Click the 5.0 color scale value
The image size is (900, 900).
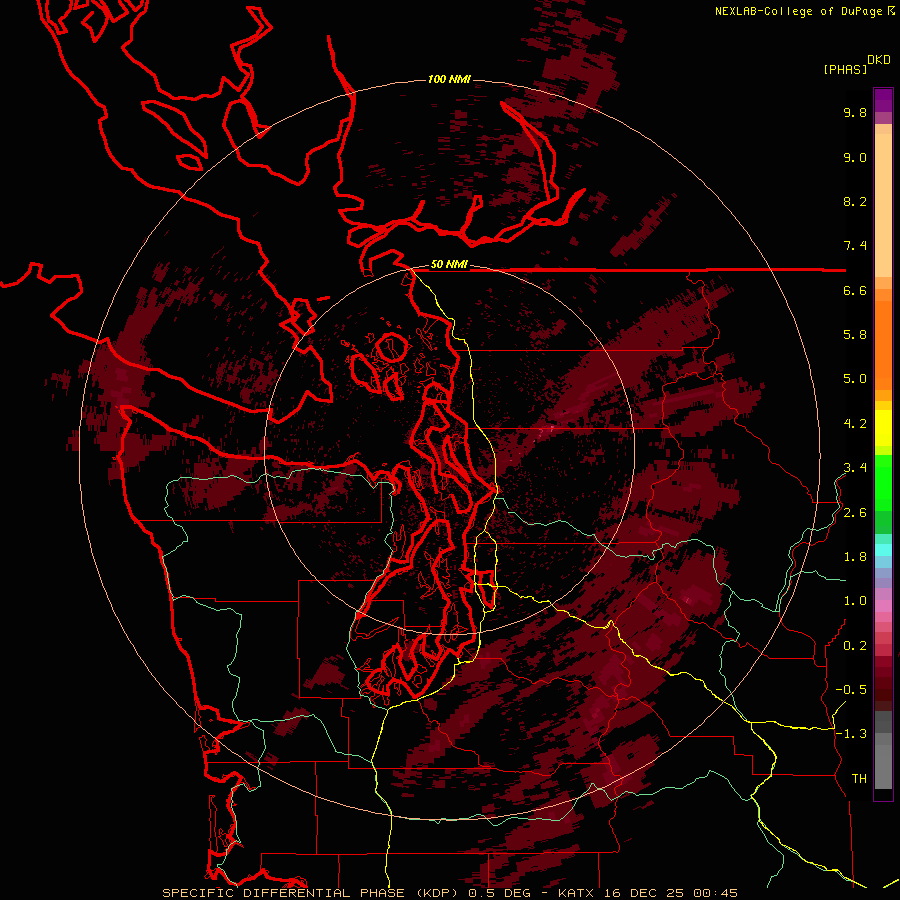click(x=855, y=379)
